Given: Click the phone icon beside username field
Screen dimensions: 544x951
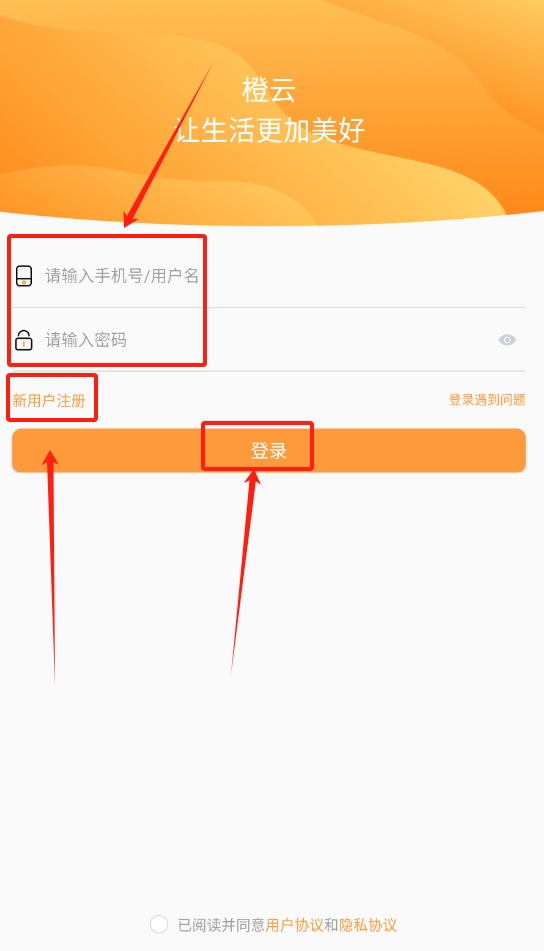Looking at the screenshot, I should (x=24, y=276).
